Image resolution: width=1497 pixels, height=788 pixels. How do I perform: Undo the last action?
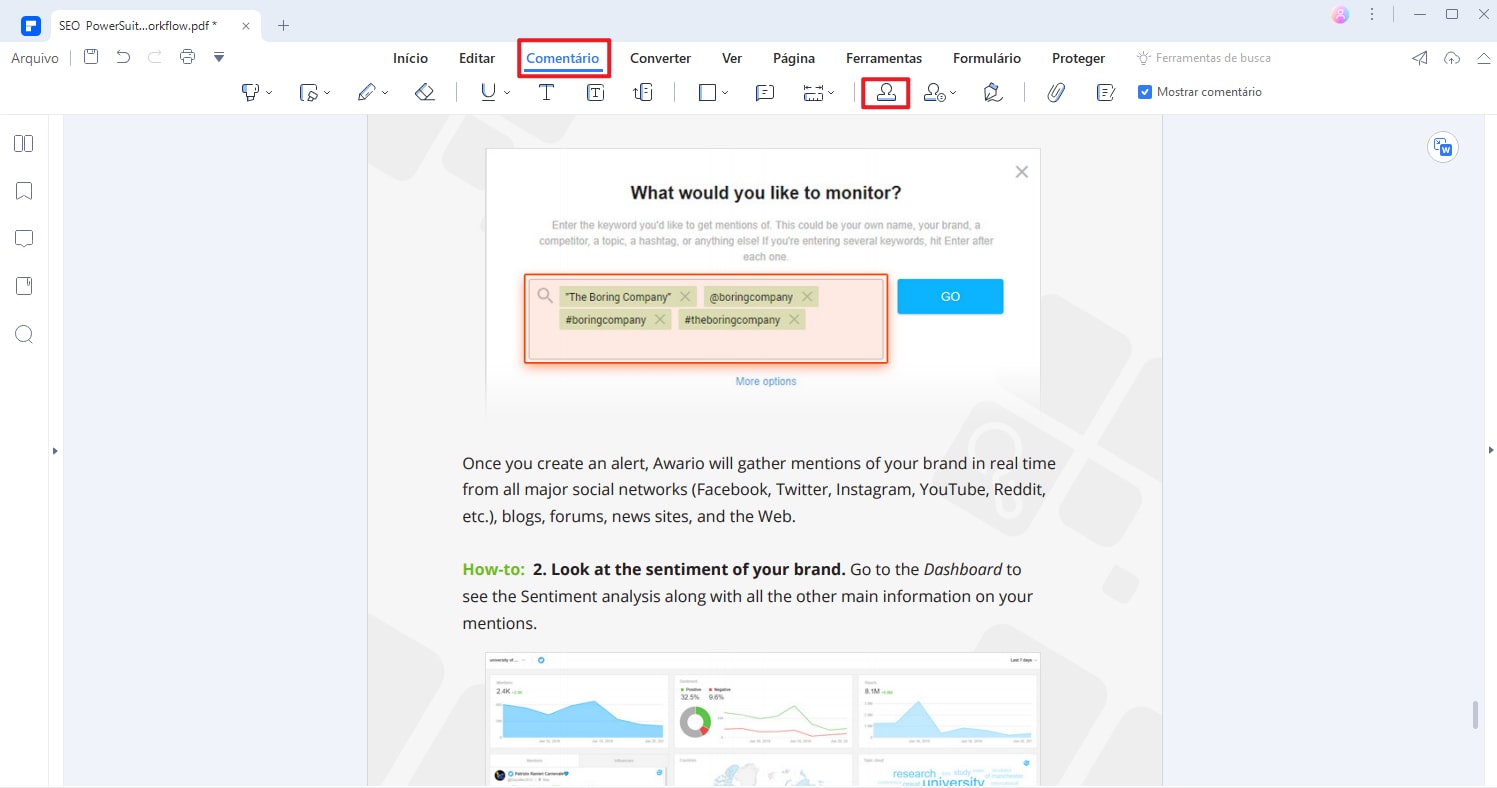(x=123, y=57)
